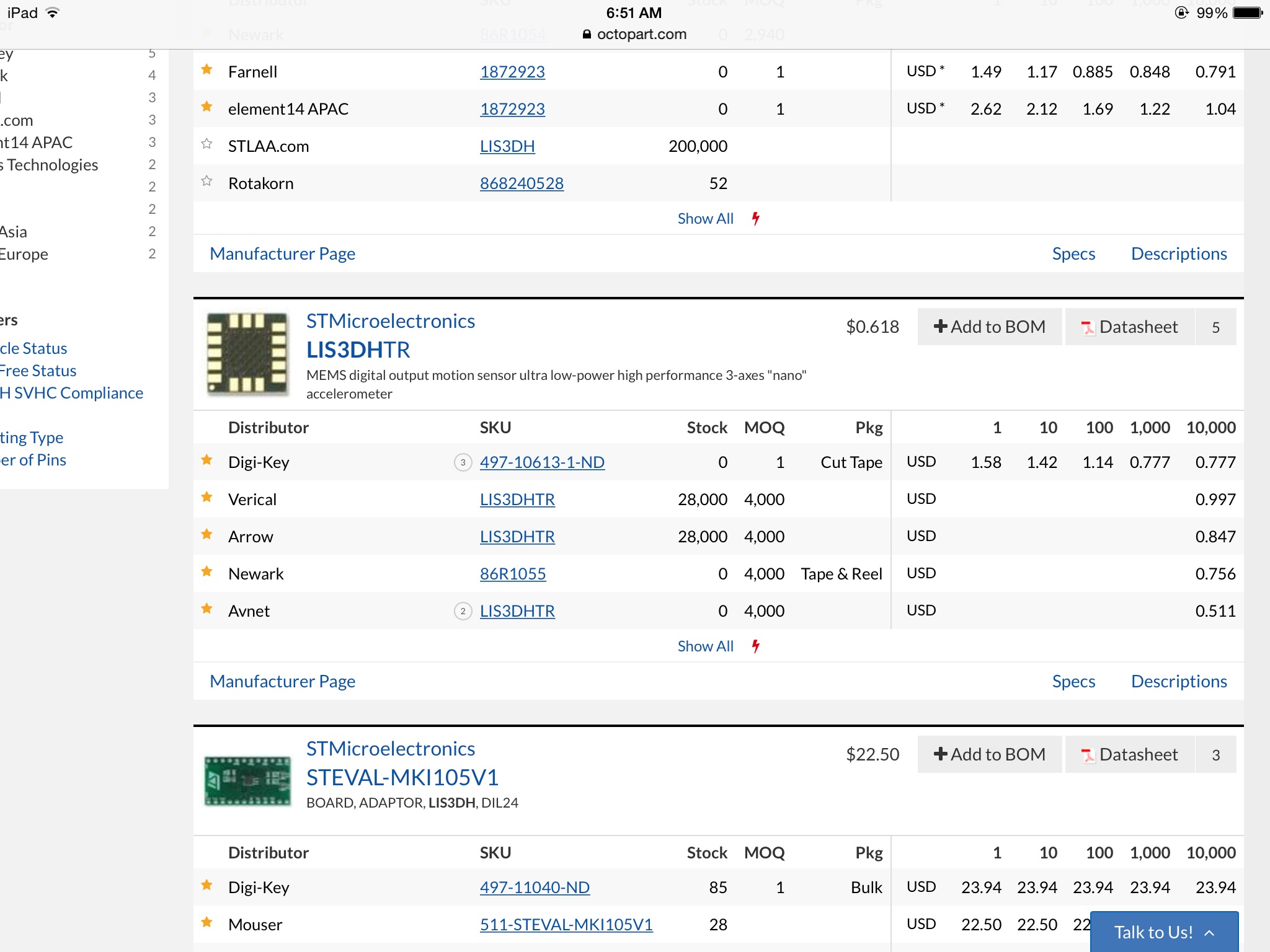Click the circled 2 badge in the Avnet row
Image resolution: width=1270 pixels, height=952 pixels.
tap(463, 611)
